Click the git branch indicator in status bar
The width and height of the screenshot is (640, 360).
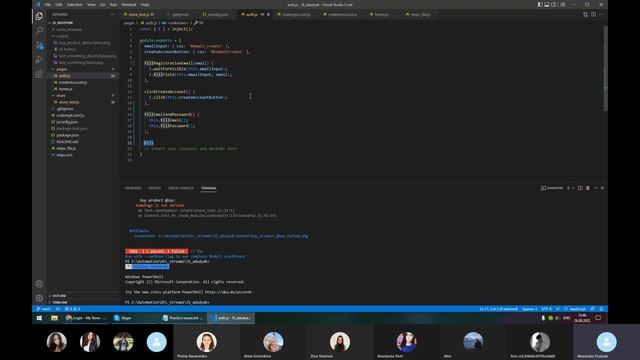click(x=44, y=309)
